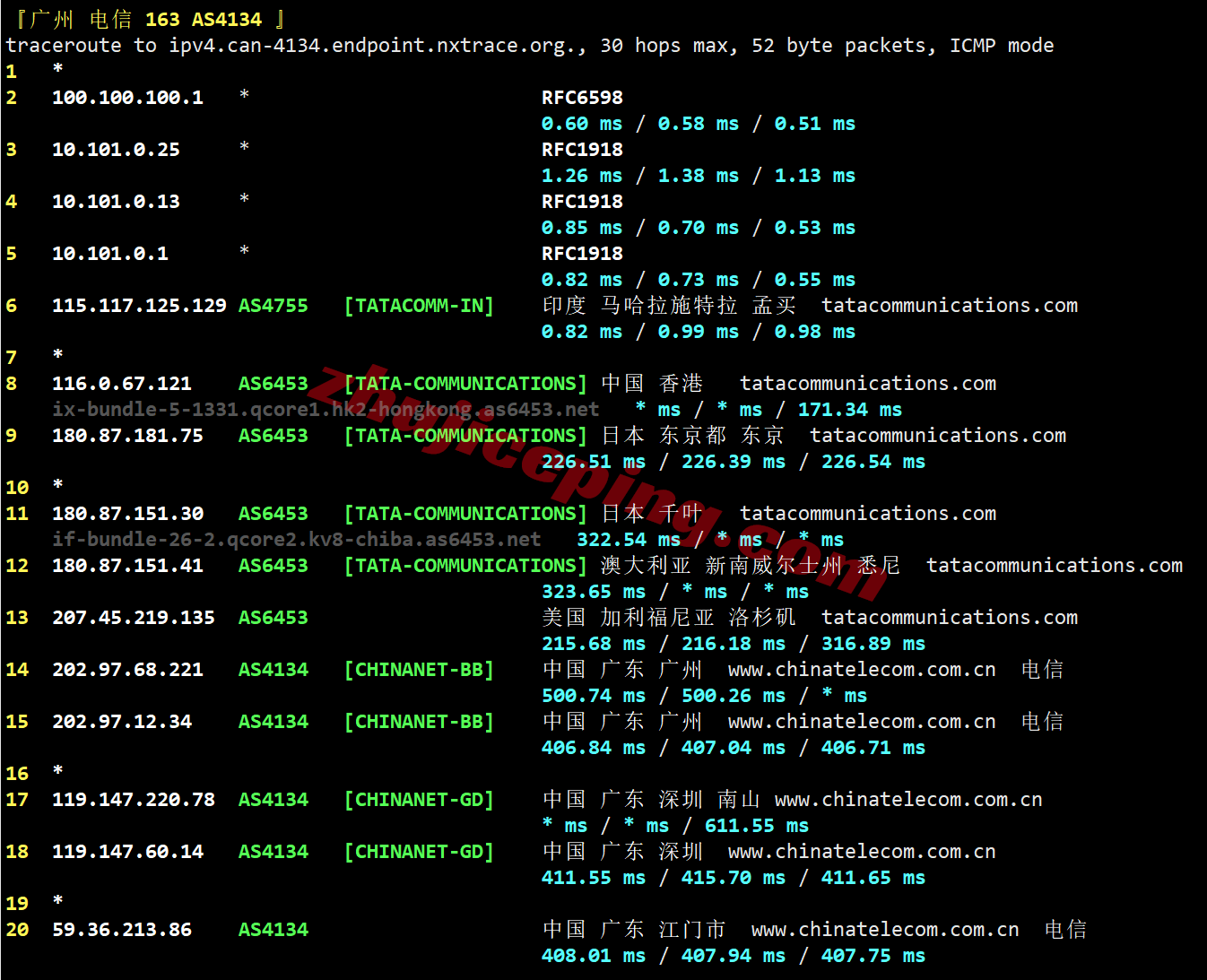Viewport: 1207px width, 980px height.
Task: Click the 500.74 ms latency value
Action: [594, 696]
